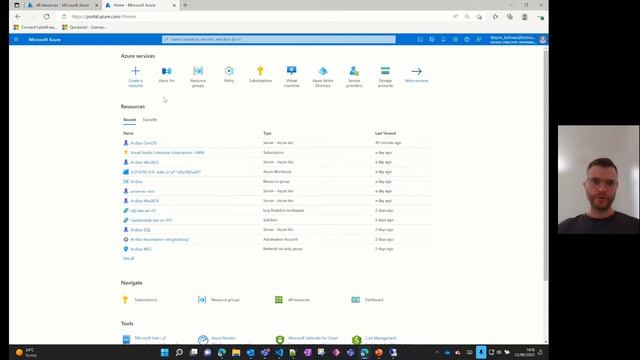Click the More services arrow

pyautogui.click(x=416, y=74)
